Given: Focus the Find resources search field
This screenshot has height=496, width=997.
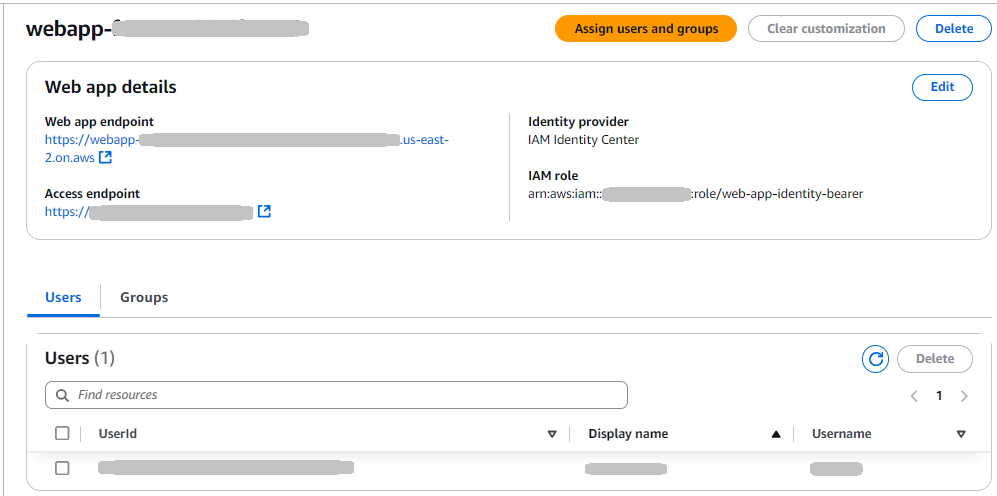Looking at the screenshot, I should click(x=340, y=395).
